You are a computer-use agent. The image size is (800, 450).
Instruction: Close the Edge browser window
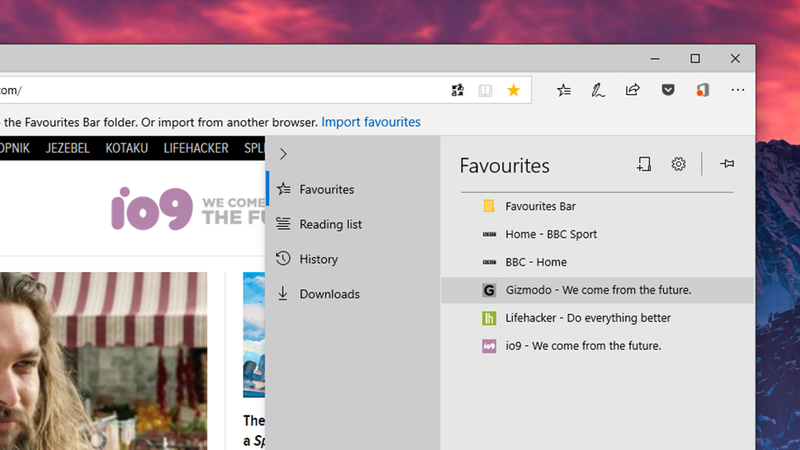point(735,59)
